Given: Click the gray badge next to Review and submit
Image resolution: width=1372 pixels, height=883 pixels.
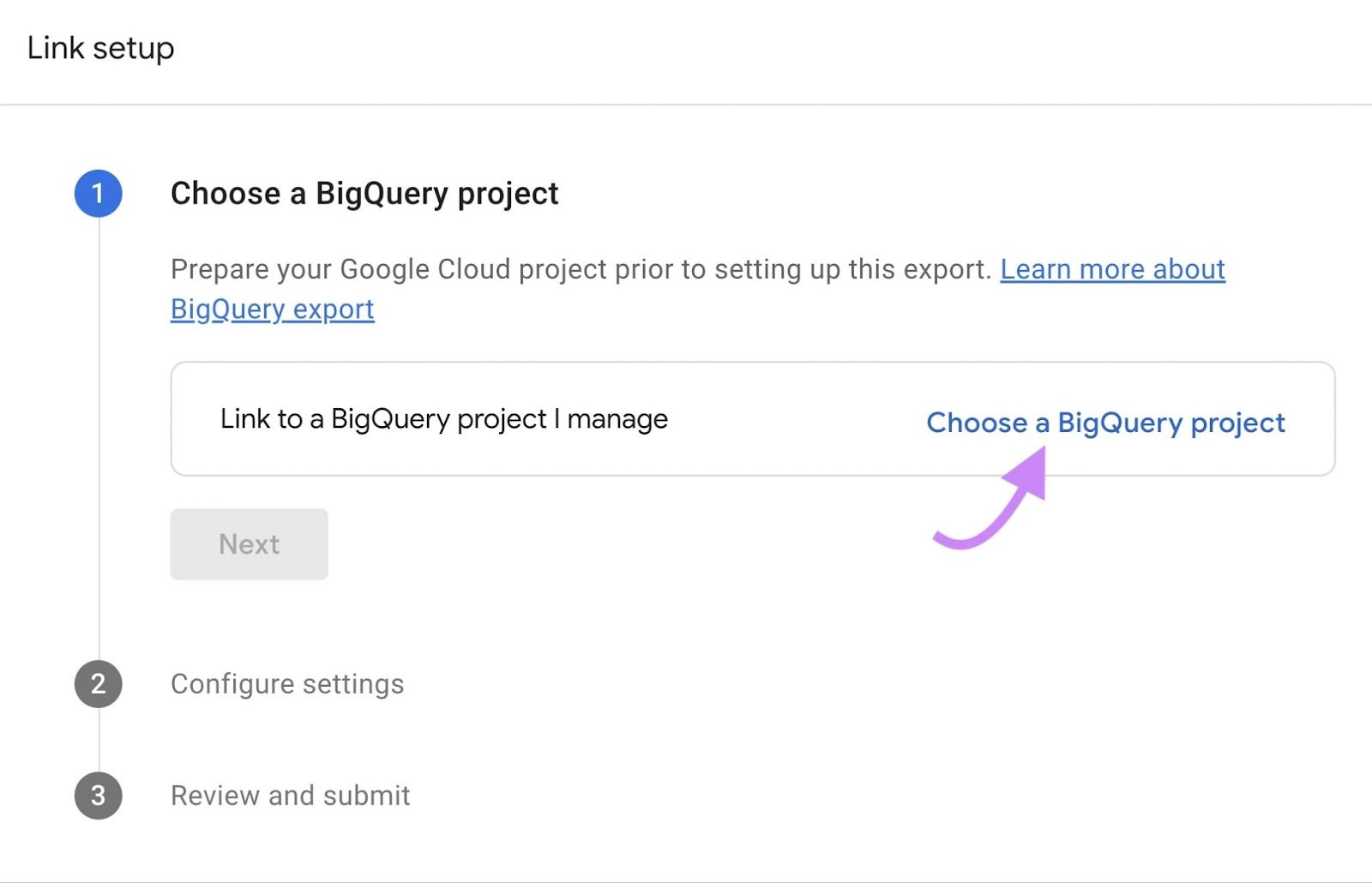Looking at the screenshot, I should 98,796.
